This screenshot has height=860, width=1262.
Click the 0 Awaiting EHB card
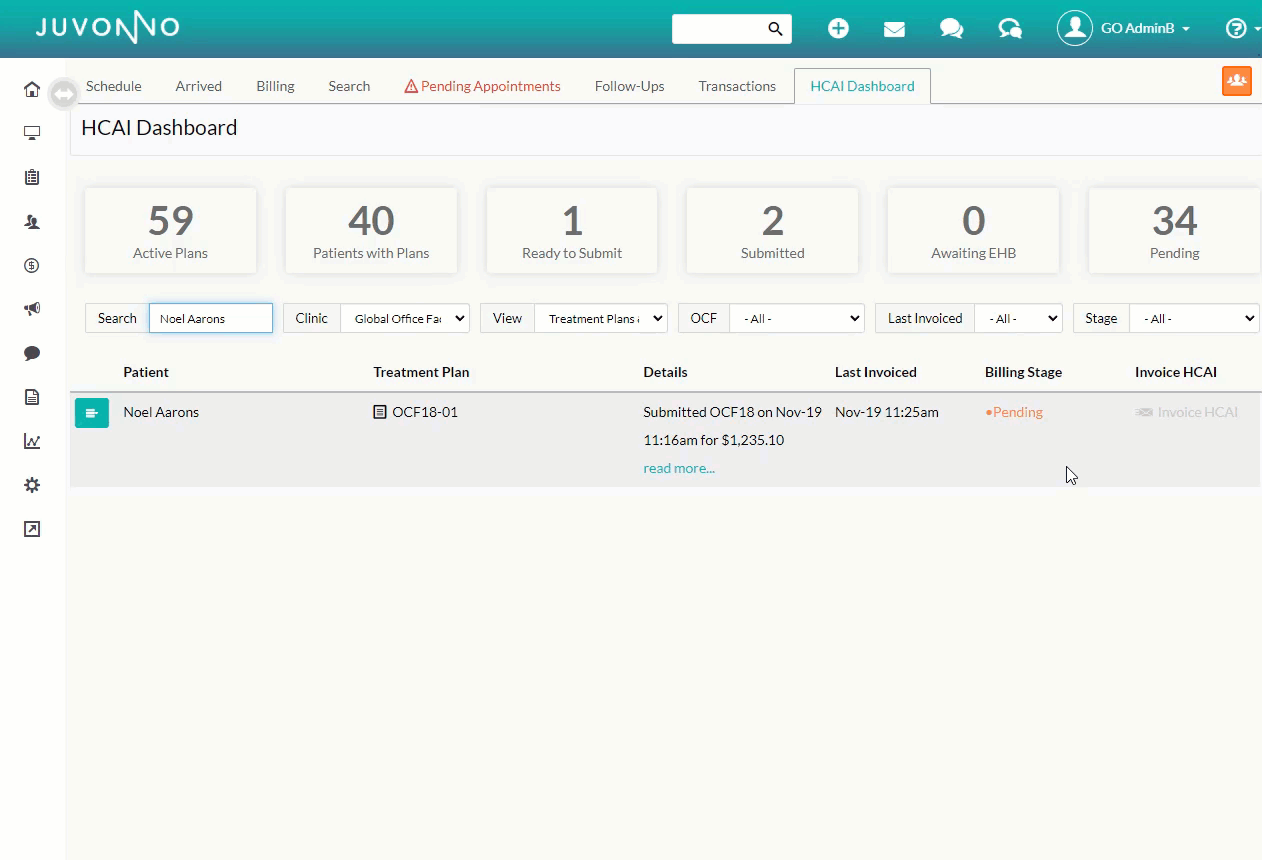tap(973, 231)
